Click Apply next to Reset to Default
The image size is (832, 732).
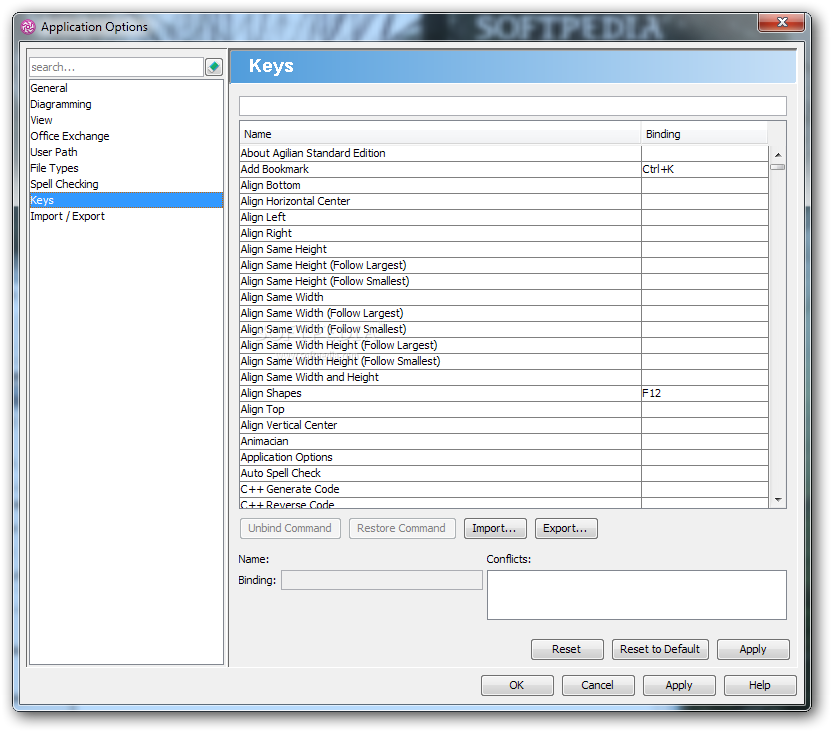pyautogui.click(x=753, y=649)
